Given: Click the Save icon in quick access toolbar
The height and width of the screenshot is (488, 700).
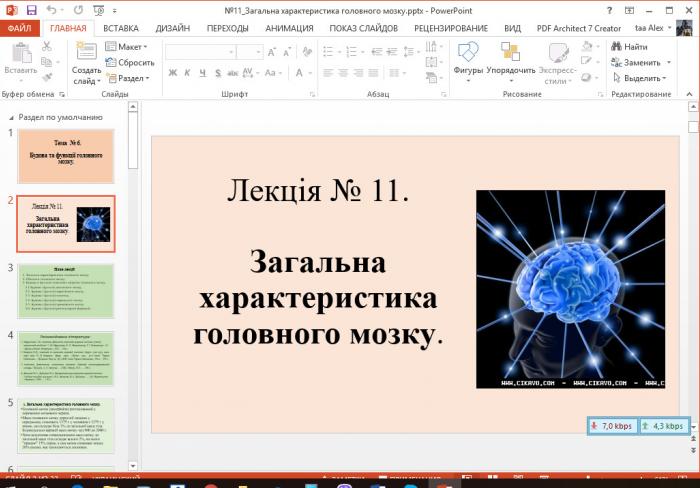Looking at the screenshot, I should tap(32, 10).
